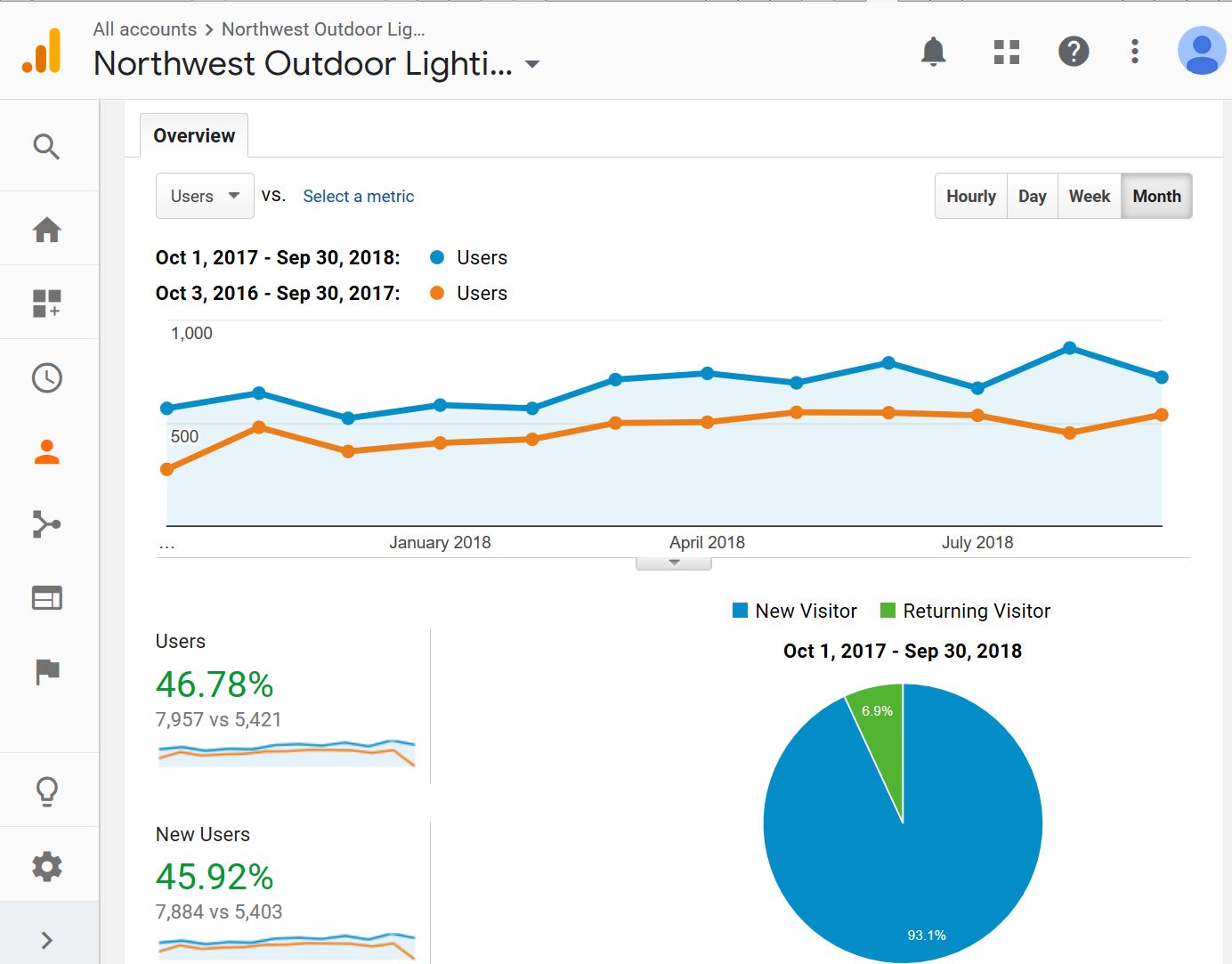The width and height of the screenshot is (1232, 964).
Task: Click All accounts breadcrumb
Action: tap(145, 29)
